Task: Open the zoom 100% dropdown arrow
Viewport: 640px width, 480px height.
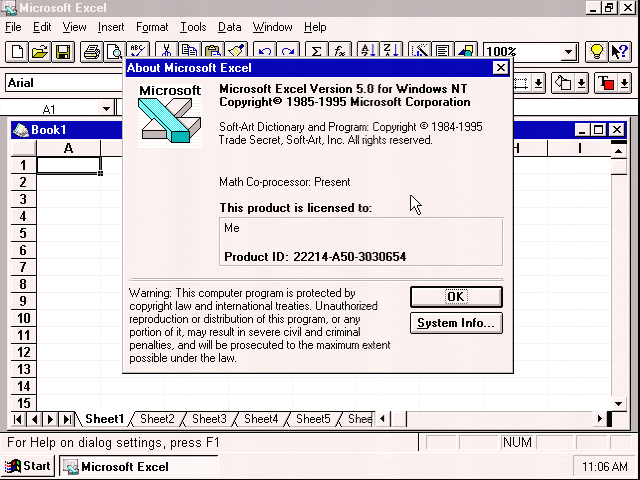Action: pyautogui.click(x=568, y=52)
